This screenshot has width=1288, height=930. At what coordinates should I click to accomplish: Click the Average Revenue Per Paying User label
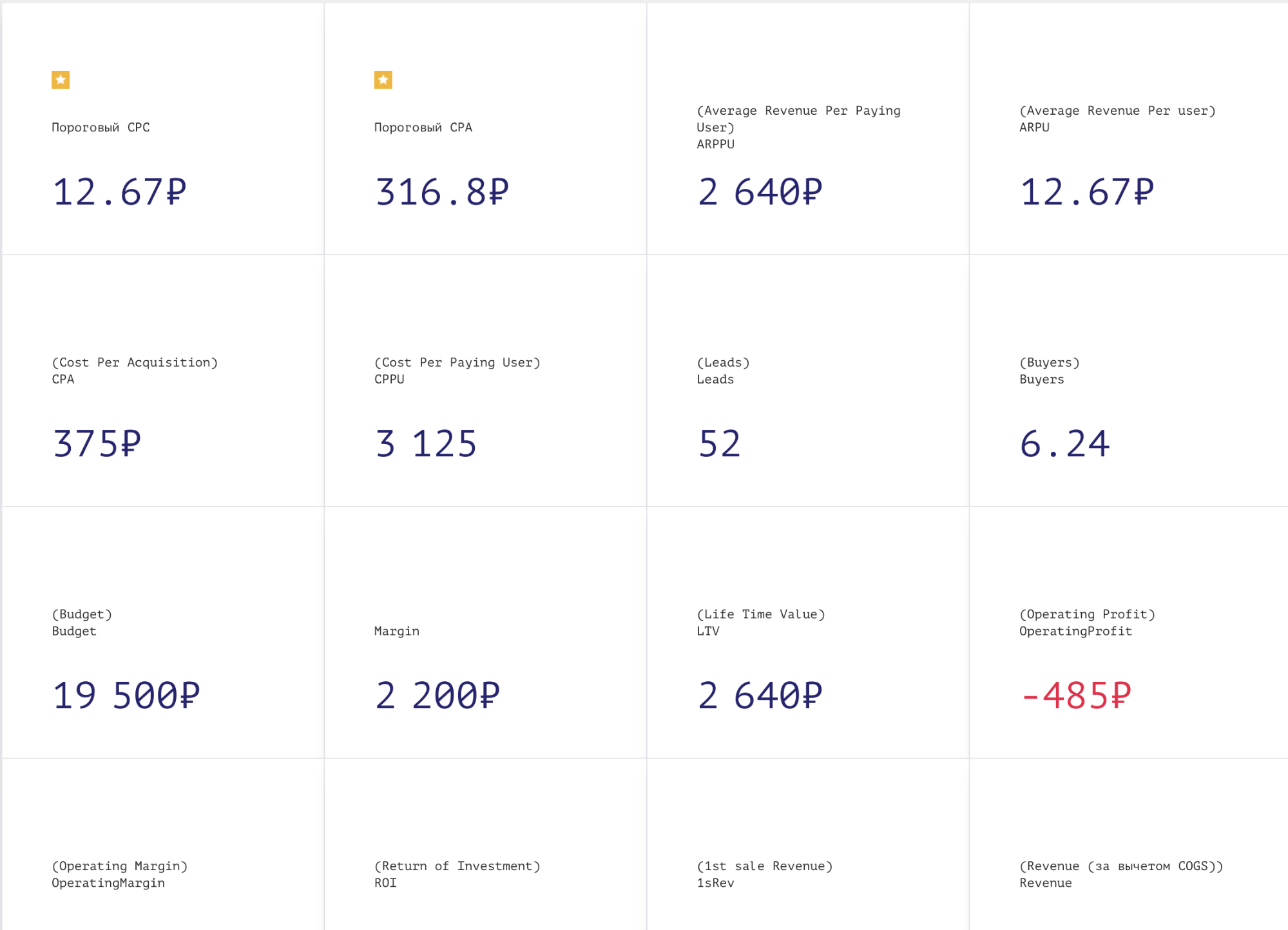click(x=799, y=119)
